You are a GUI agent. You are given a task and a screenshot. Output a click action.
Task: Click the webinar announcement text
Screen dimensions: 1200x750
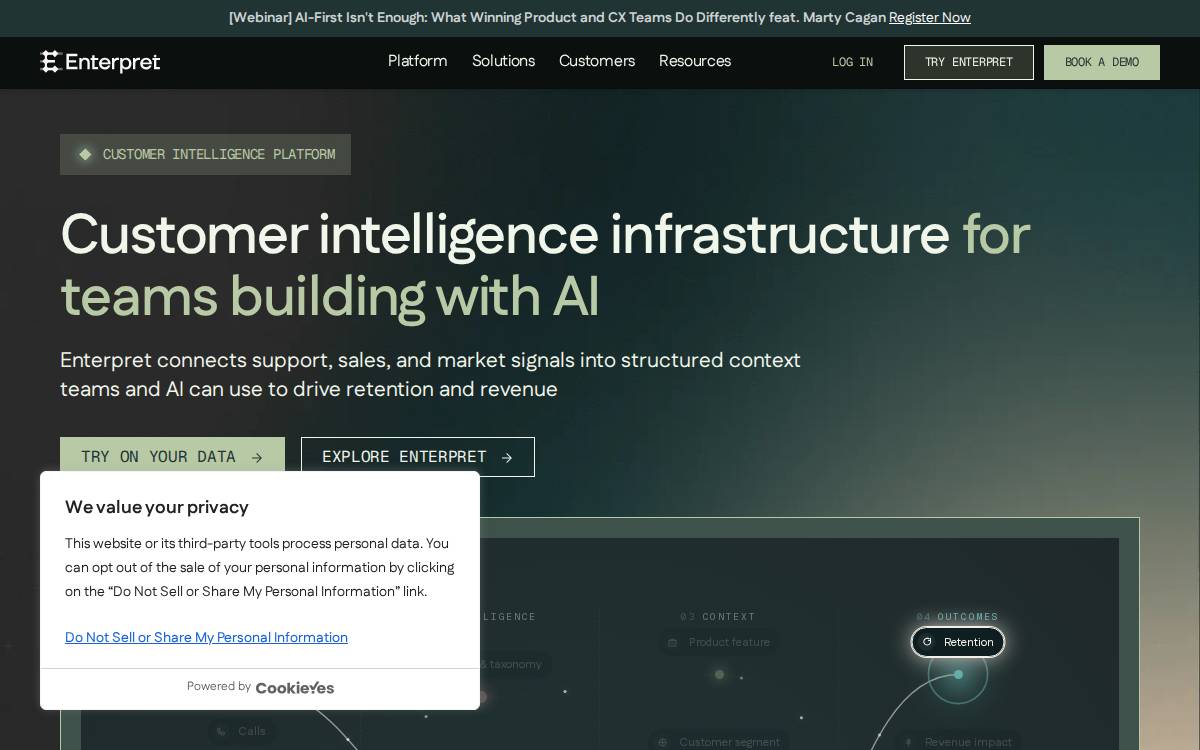[557, 17]
